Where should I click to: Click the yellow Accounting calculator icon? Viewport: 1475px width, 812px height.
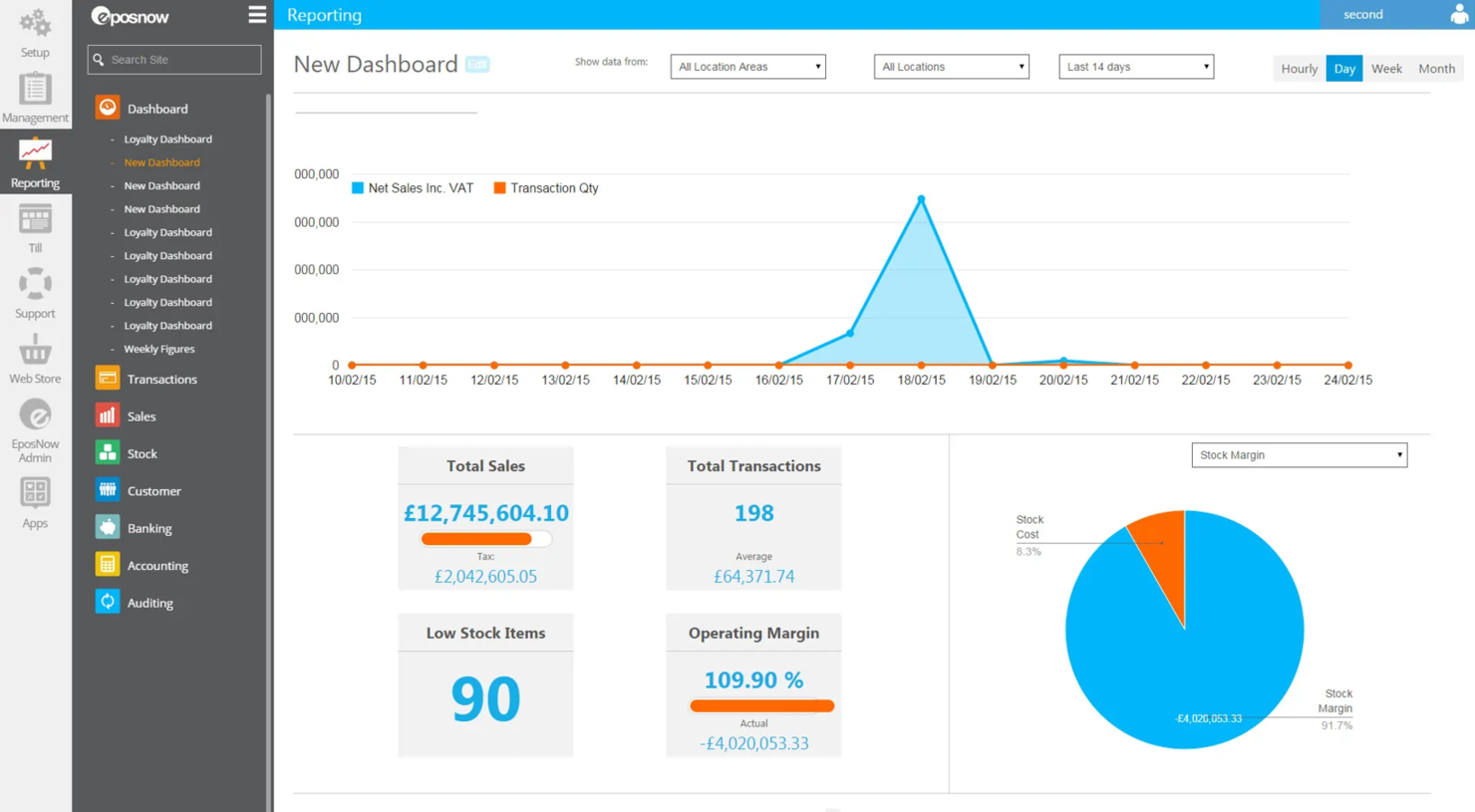[107, 565]
